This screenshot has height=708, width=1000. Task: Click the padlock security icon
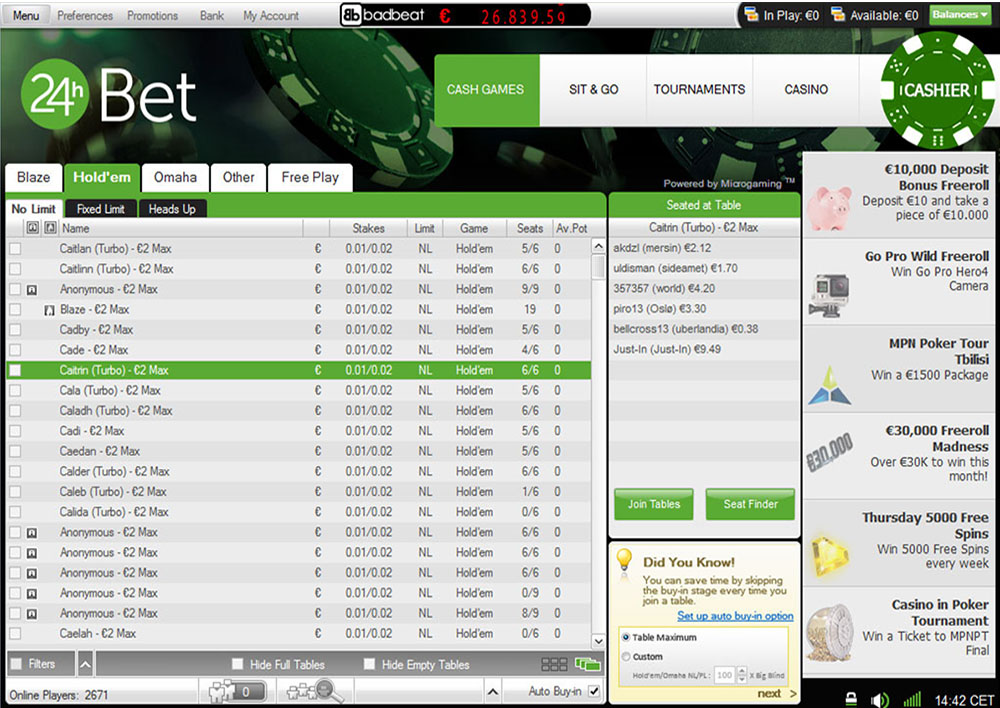pyautogui.click(x=851, y=699)
